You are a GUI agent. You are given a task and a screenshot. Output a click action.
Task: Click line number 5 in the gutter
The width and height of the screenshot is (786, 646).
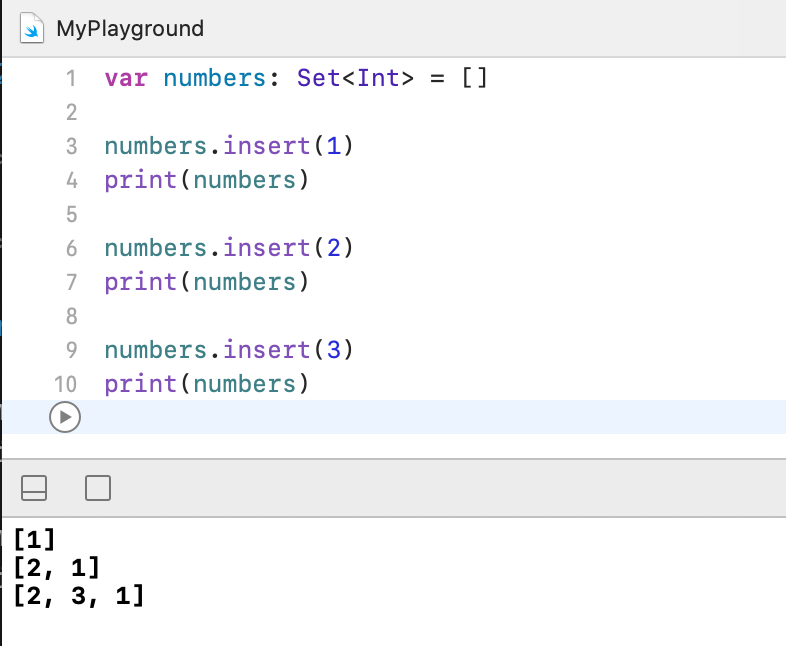70,214
